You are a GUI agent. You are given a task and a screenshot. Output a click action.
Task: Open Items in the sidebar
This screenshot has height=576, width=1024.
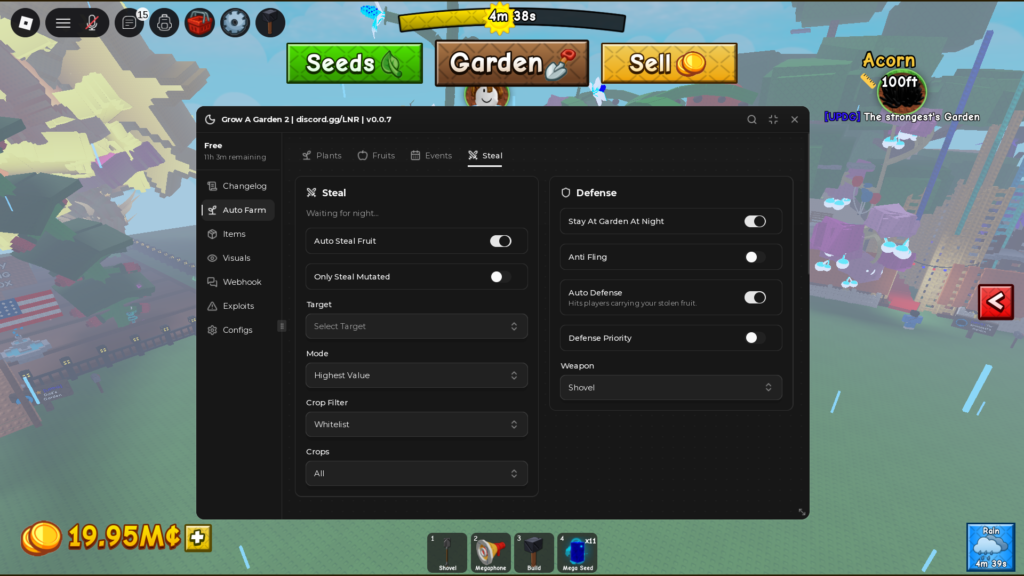tap(237, 234)
